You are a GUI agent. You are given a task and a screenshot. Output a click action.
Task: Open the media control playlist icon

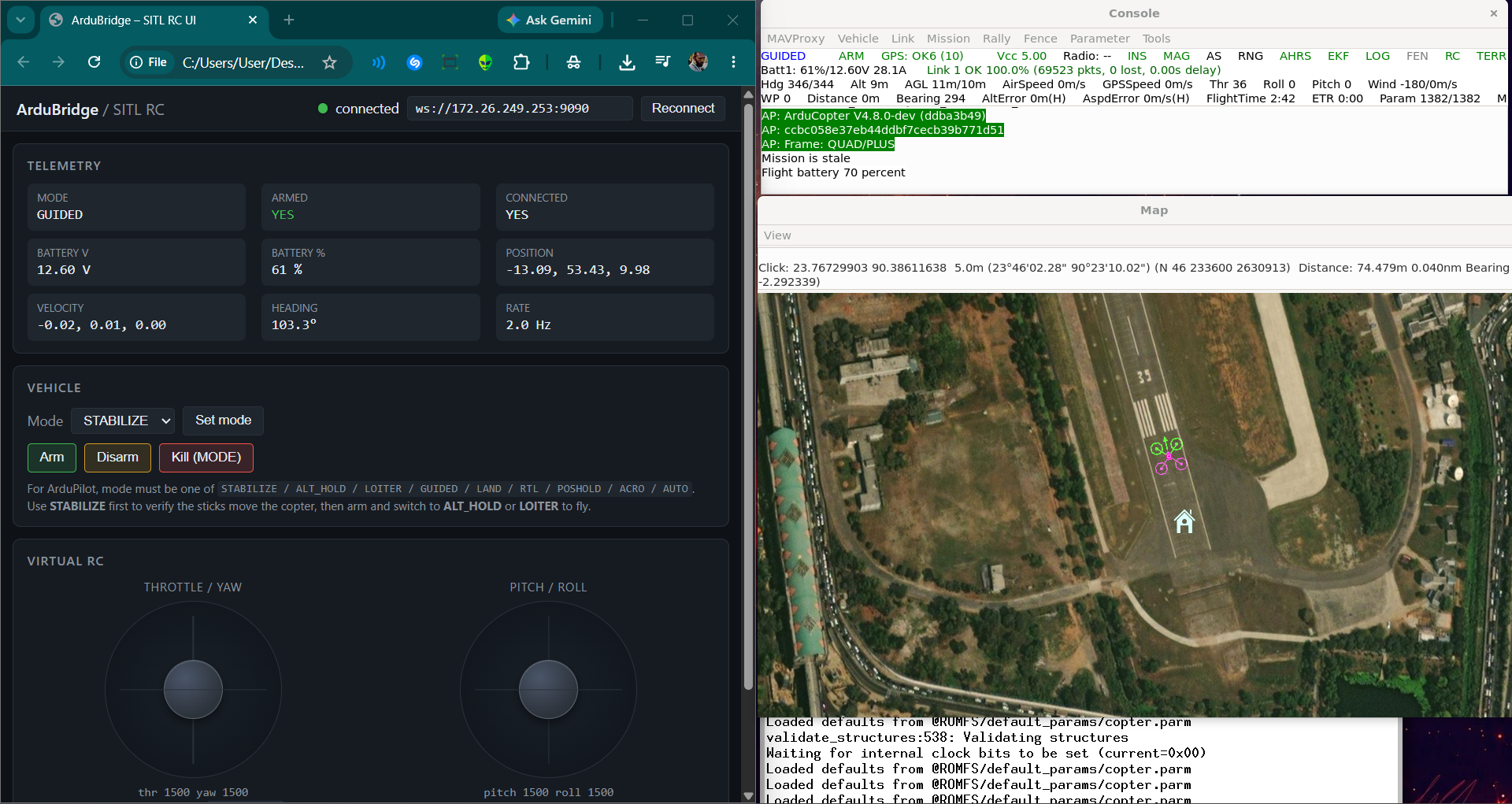pyautogui.click(x=662, y=62)
